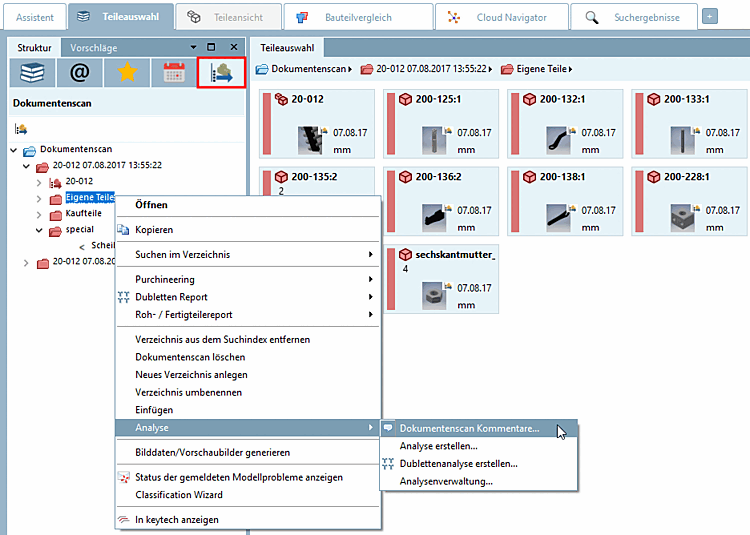Click the calendar history icon
The width and height of the screenshot is (750, 535).
(x=174, y=73)
